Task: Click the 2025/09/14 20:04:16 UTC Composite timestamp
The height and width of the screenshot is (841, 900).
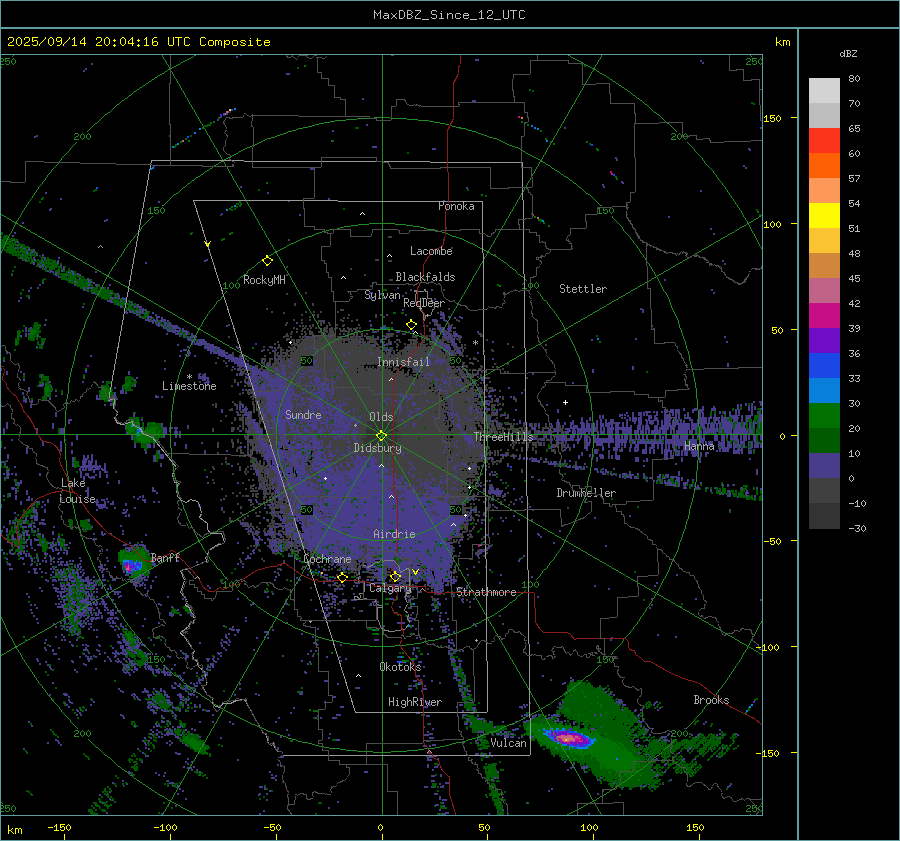Action: pos(138,42)
